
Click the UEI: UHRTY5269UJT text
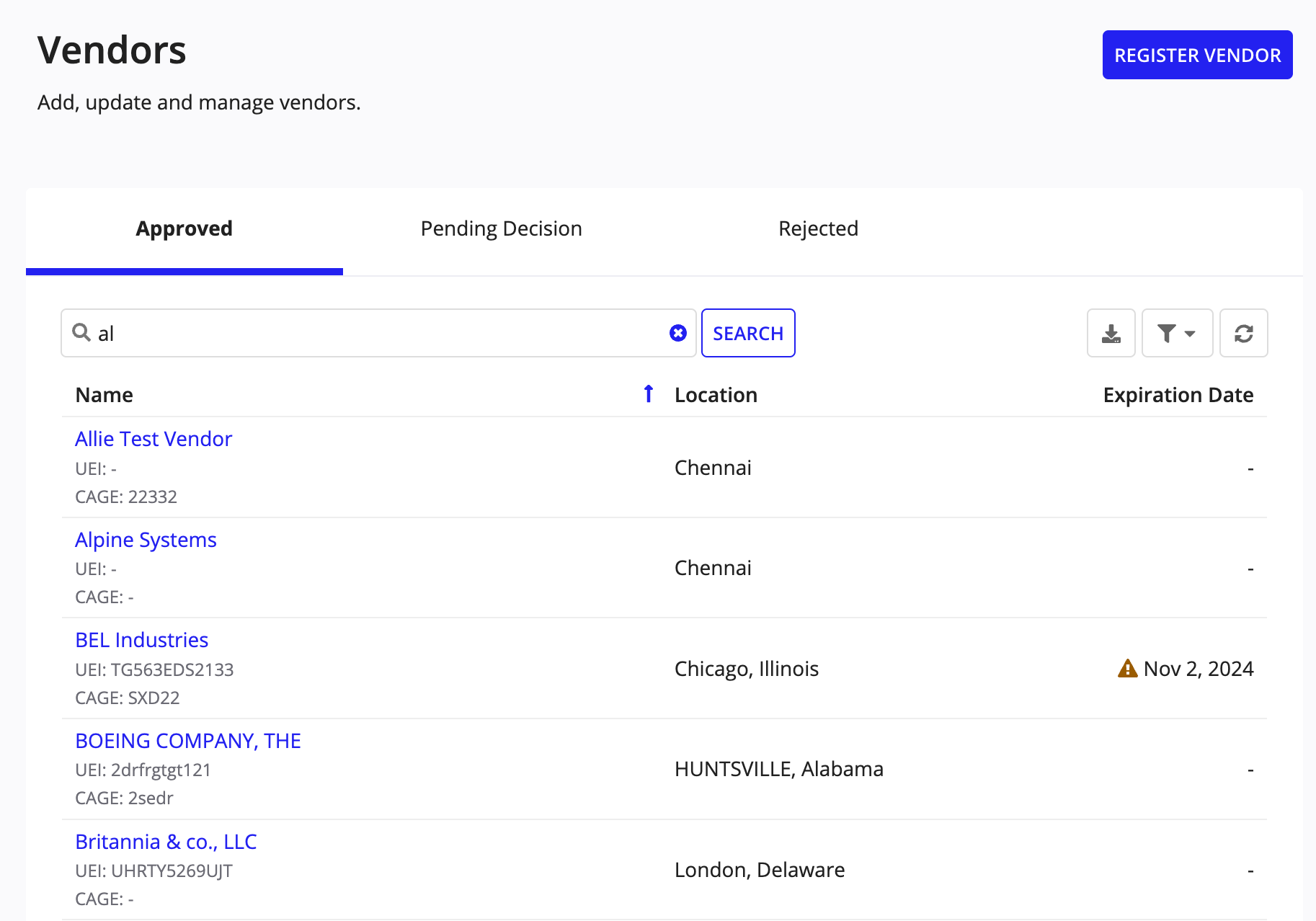tap(154, 871)
